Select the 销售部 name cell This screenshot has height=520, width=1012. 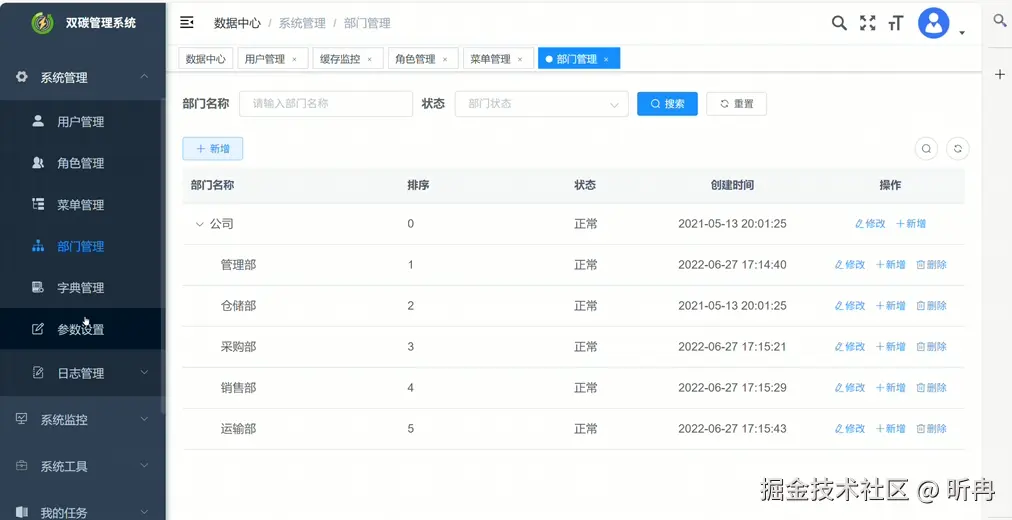pyautogui.click(x=238, y=388)
